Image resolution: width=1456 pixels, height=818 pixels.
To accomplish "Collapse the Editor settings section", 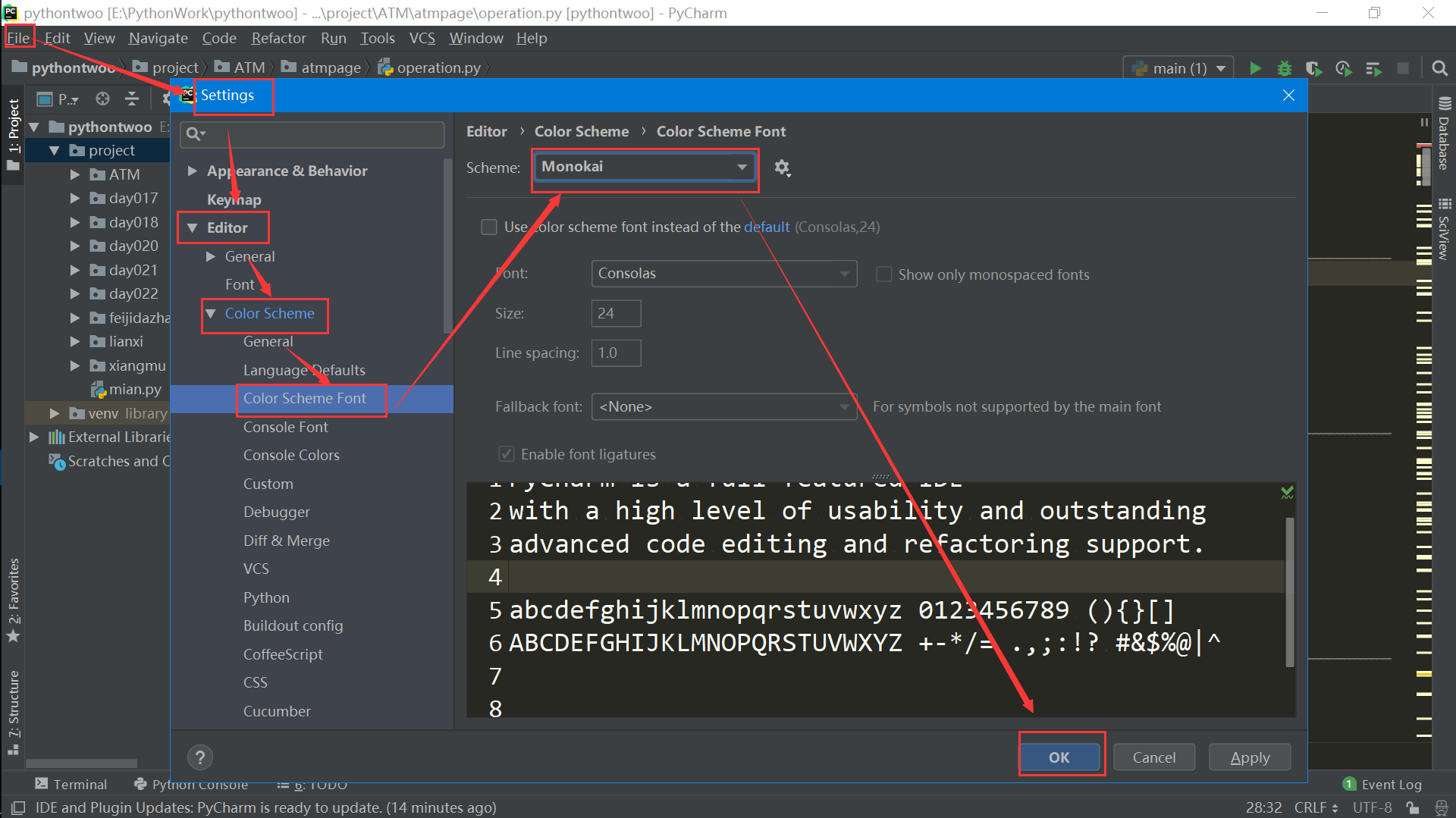I will point(192,228).
